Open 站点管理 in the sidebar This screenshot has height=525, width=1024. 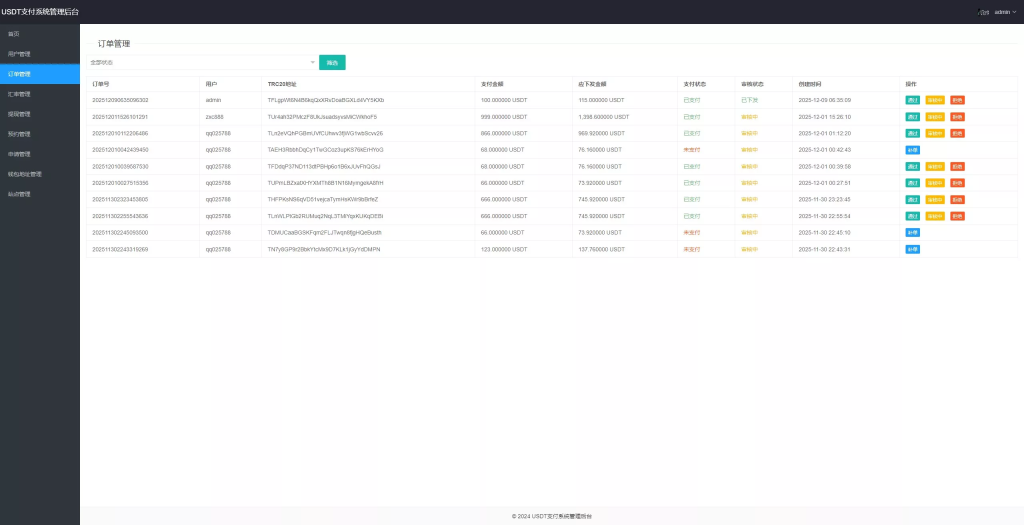19,194
